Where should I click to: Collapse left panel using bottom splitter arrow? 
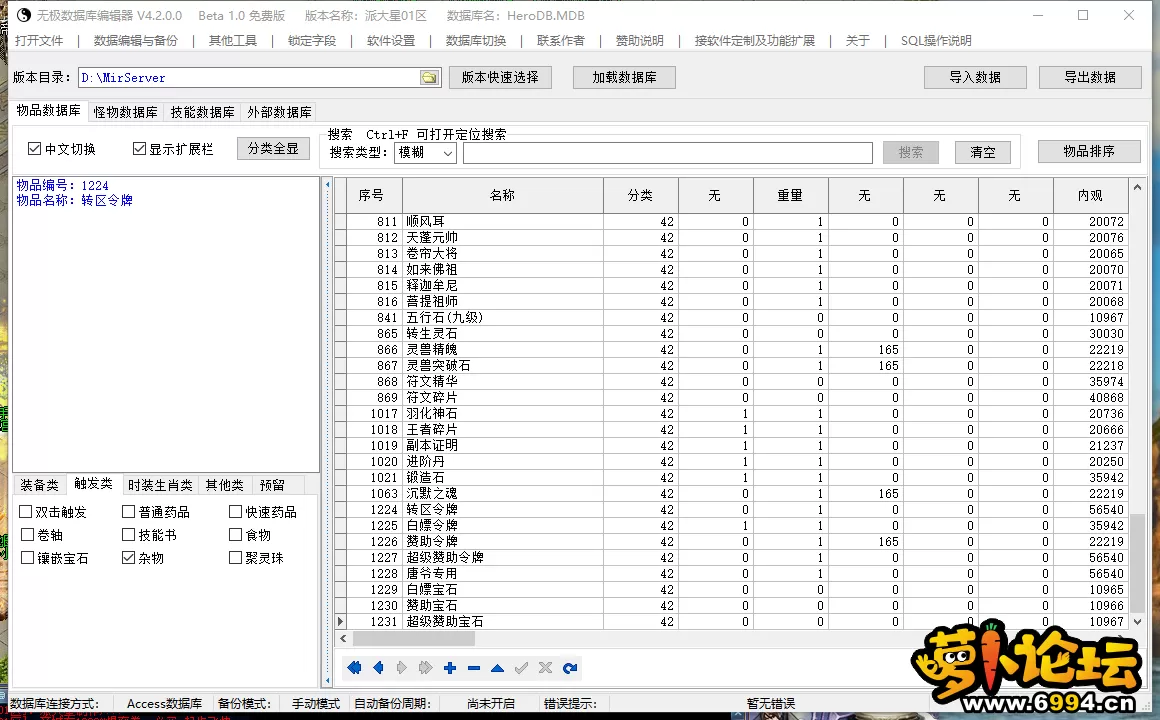coord(328,679)
